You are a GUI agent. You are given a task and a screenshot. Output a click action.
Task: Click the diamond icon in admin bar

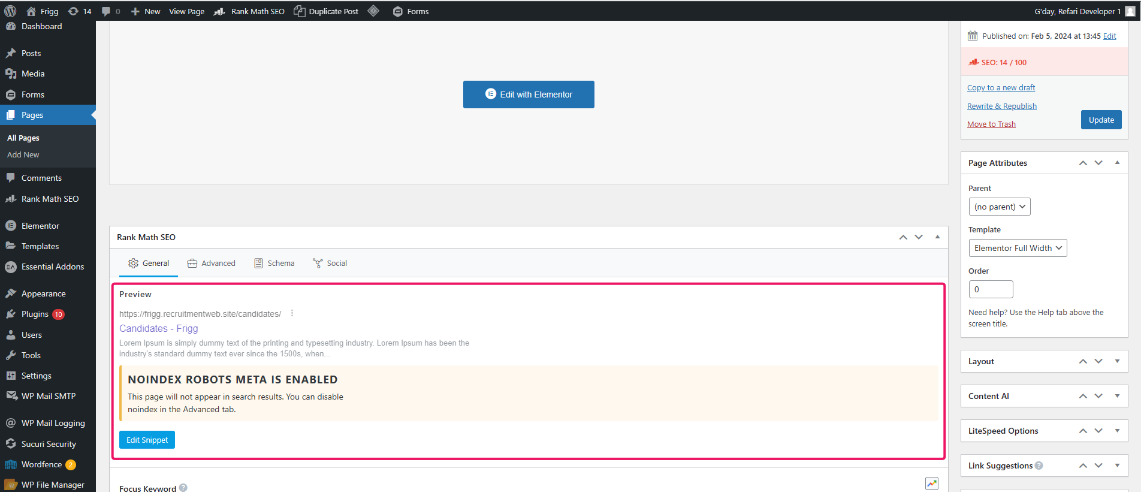[373, 11]
